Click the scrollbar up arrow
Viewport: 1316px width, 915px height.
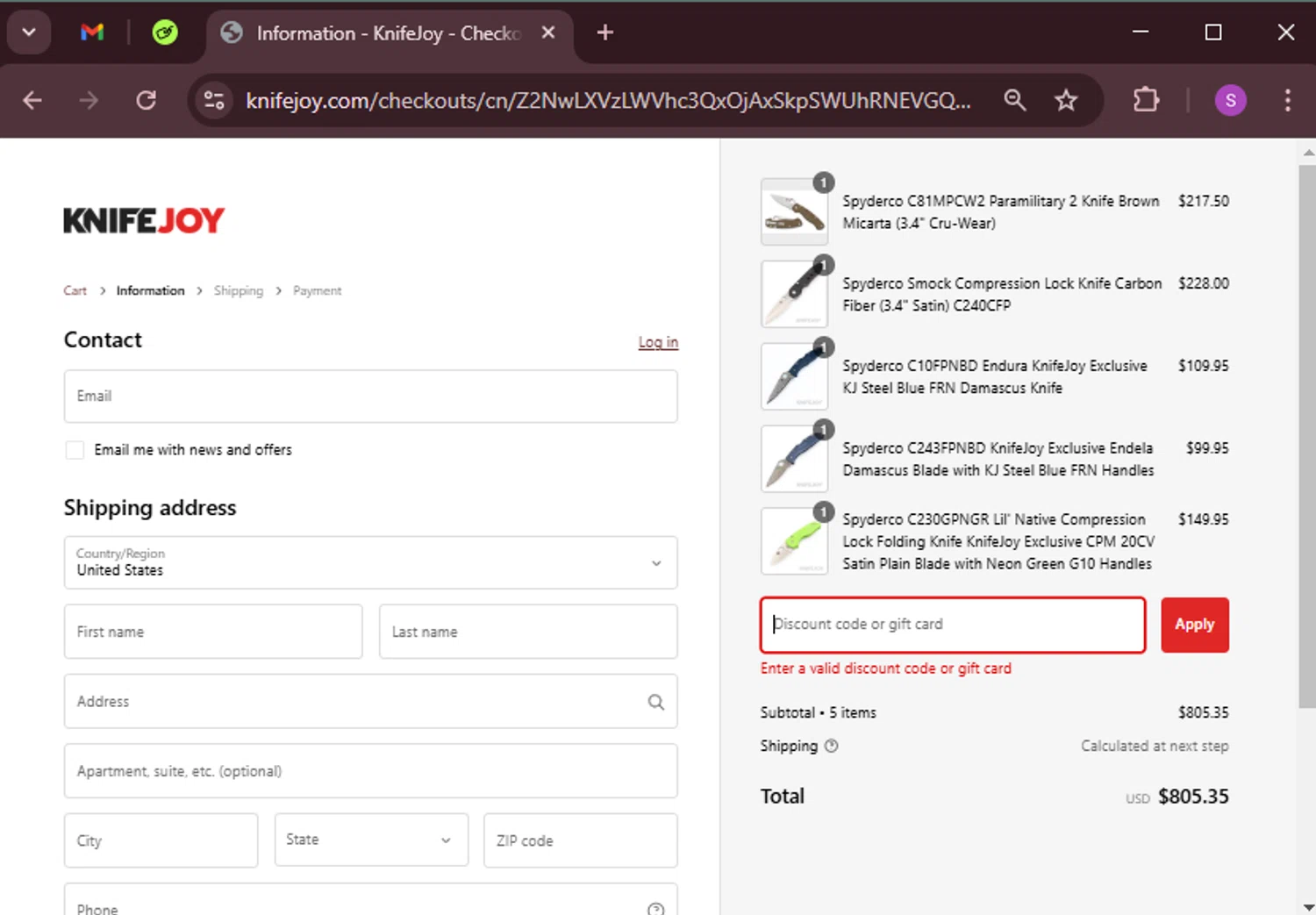pyautogui.click(x=1308, y=152)
